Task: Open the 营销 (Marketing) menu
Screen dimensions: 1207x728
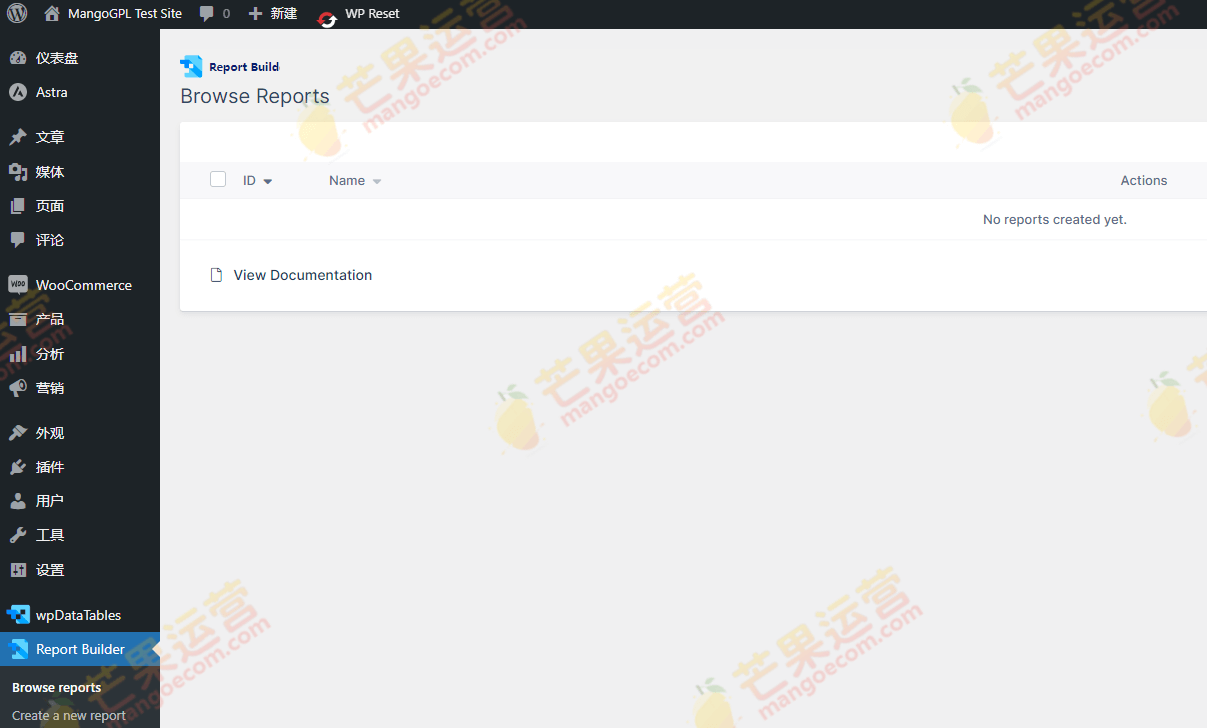Action: 48,388
